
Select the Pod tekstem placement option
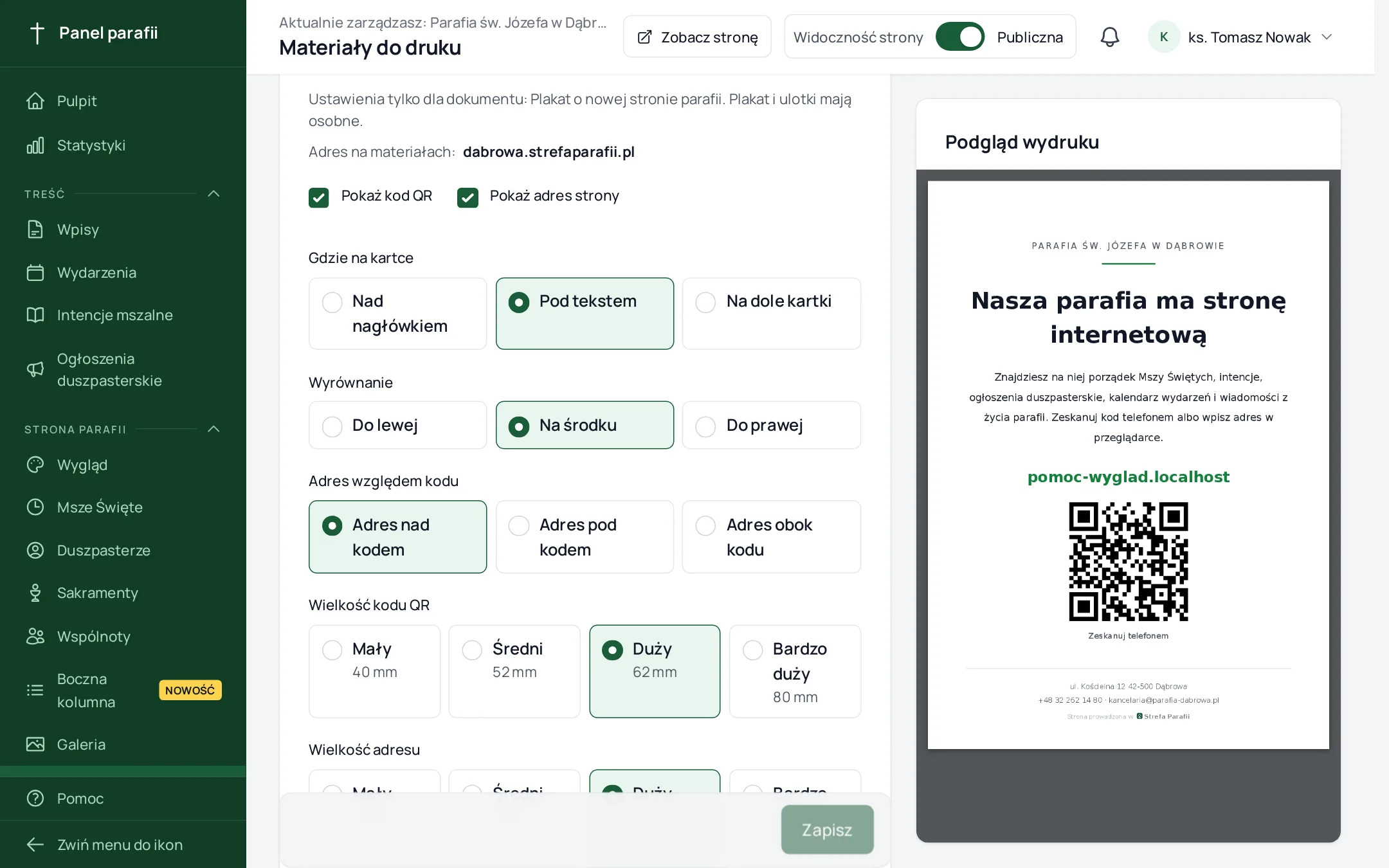click(585, 314)
